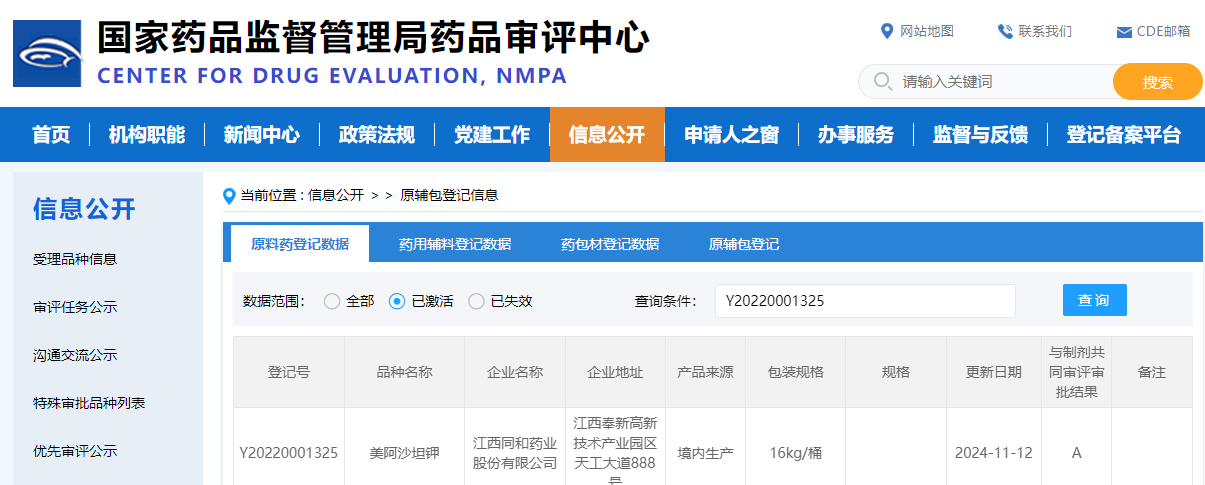Click the CDE mailbox envelope icon
The image size is (1205, 485).
1124,32
